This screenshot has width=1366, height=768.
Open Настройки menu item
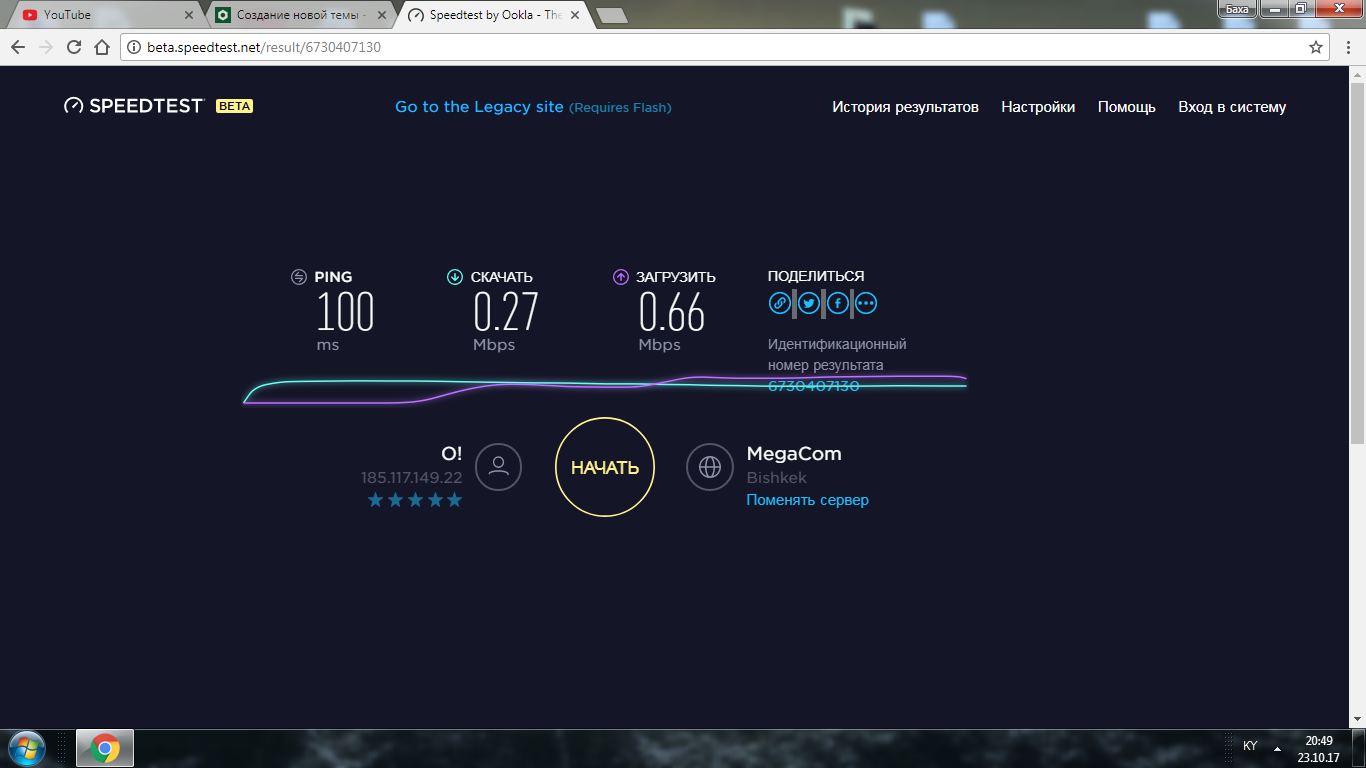(x=1038, y=107)
